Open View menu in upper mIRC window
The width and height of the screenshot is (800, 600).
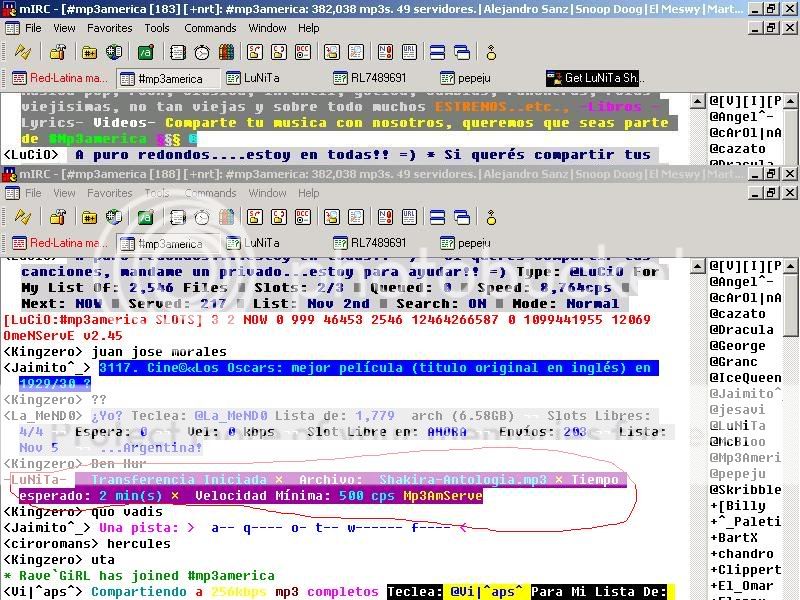[64, 28]
